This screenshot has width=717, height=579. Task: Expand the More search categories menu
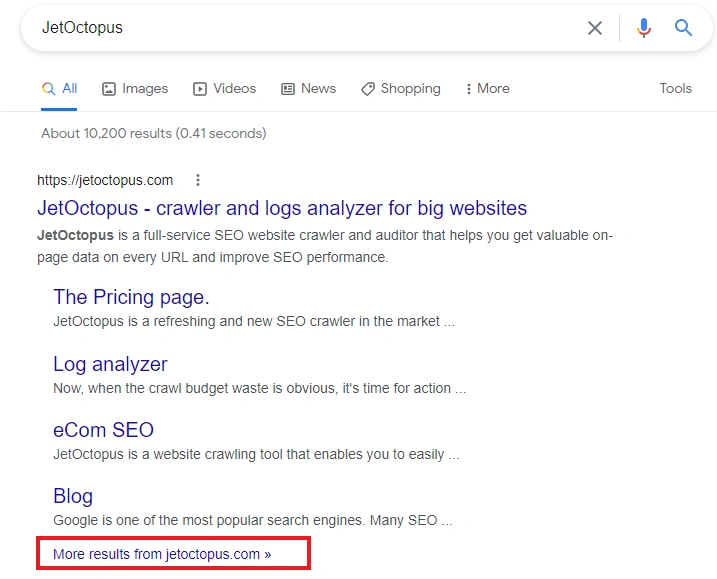487,88
